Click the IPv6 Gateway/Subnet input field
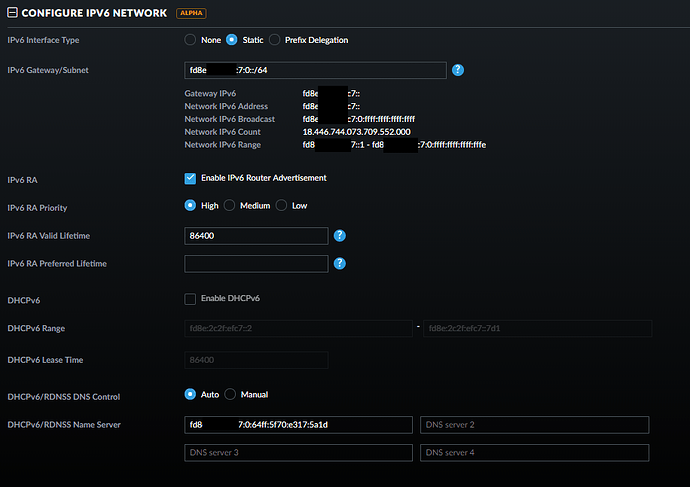690x487 pixels. (x=315, y=70)
